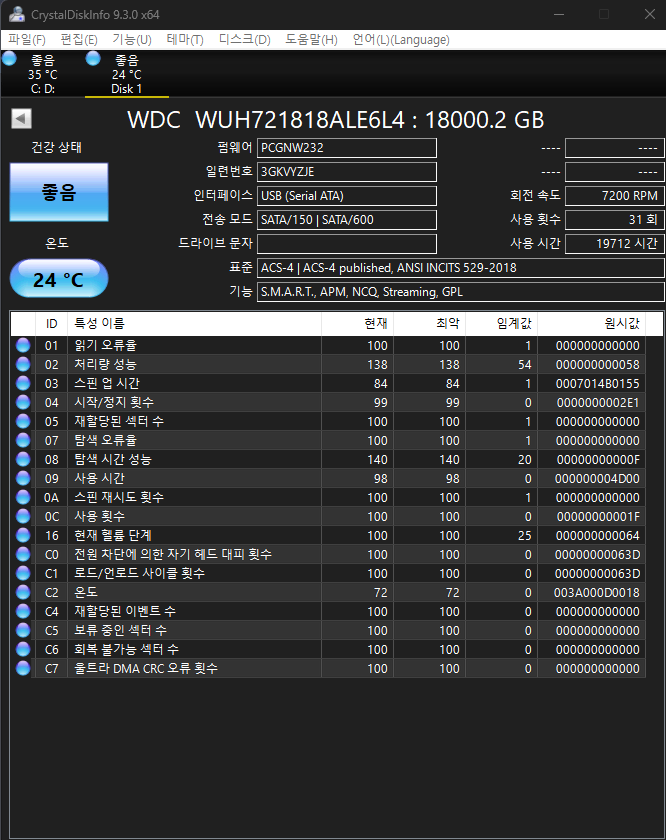The height and width of the screenshot is (840, 666).
Task: Click the 최악 column header
Action: click(430, 324)
